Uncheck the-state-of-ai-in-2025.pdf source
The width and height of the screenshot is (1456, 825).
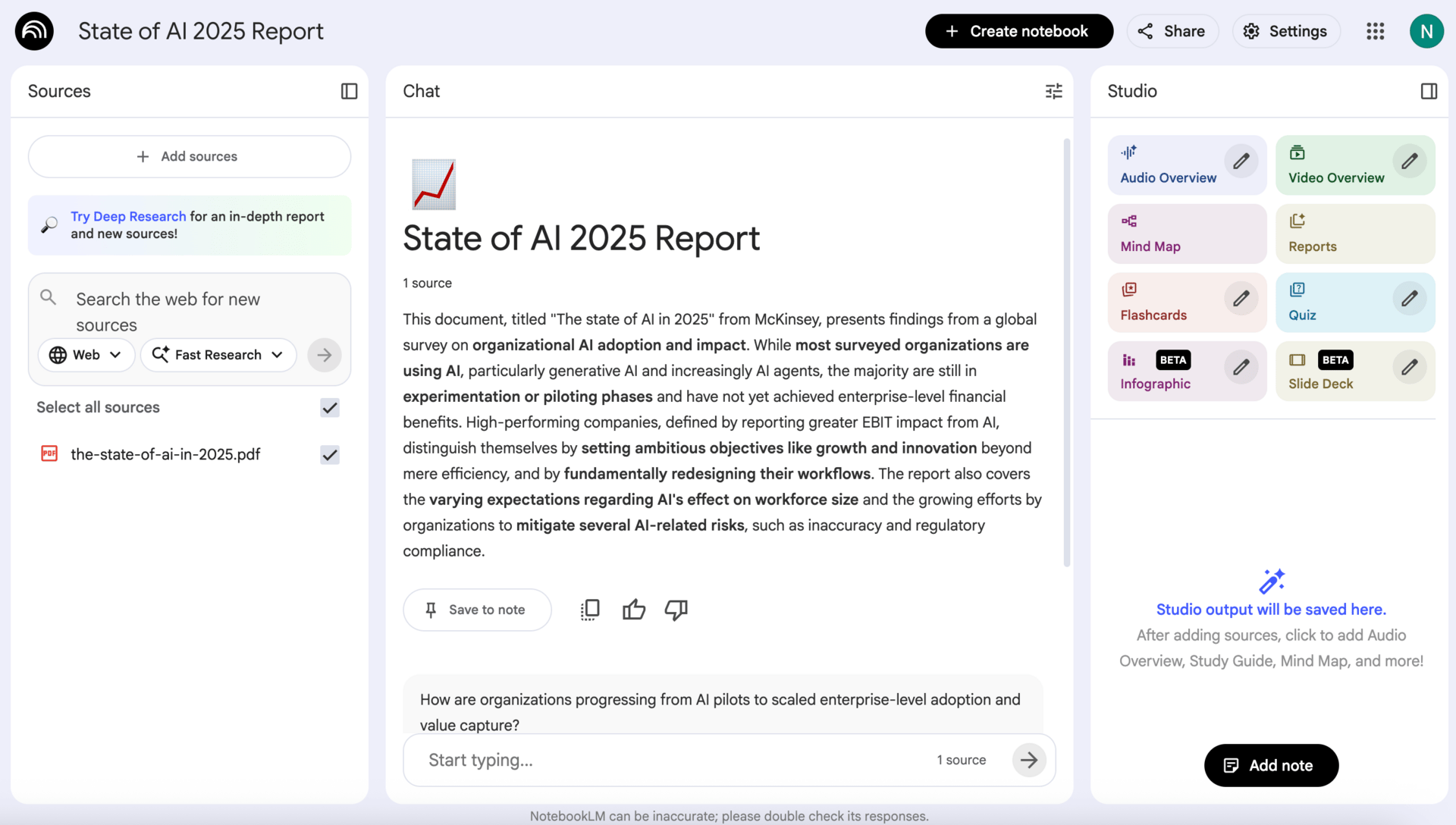click(x=329, y=455)
